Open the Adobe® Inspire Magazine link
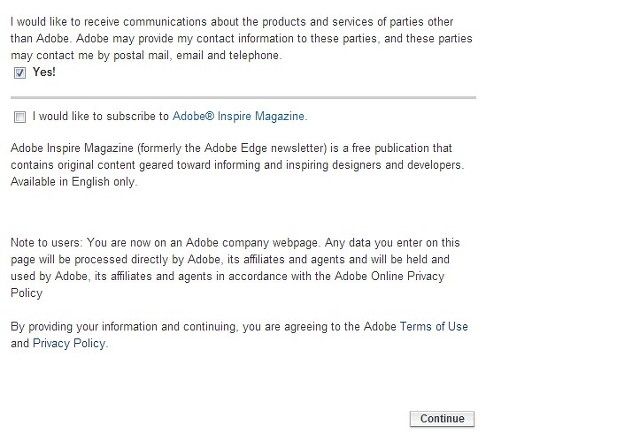640x433 pixels. coord(240,116)
